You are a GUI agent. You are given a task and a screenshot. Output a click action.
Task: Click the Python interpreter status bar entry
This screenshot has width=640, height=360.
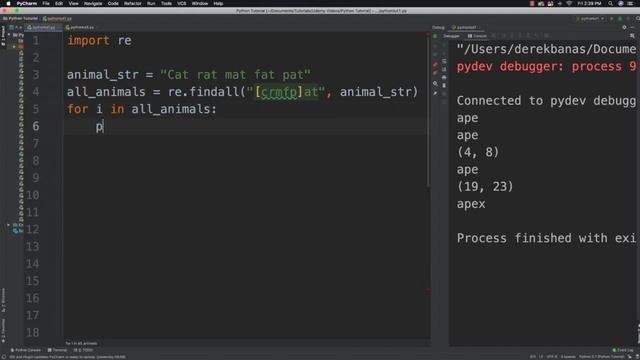click(x=602, y=357)
